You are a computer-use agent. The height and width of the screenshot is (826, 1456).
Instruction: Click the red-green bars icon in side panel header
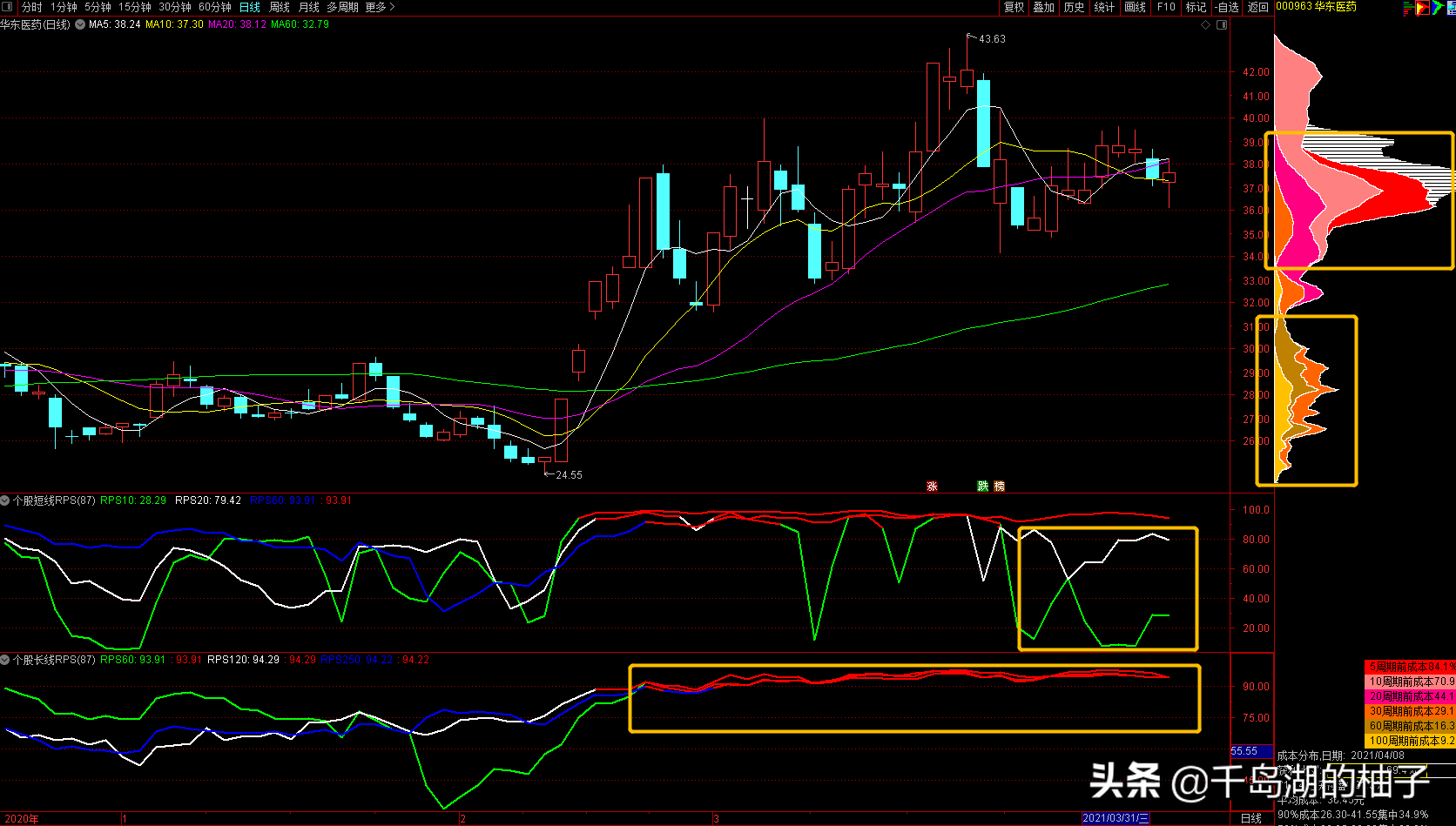pyautogui.click(x=1408, y=8)
